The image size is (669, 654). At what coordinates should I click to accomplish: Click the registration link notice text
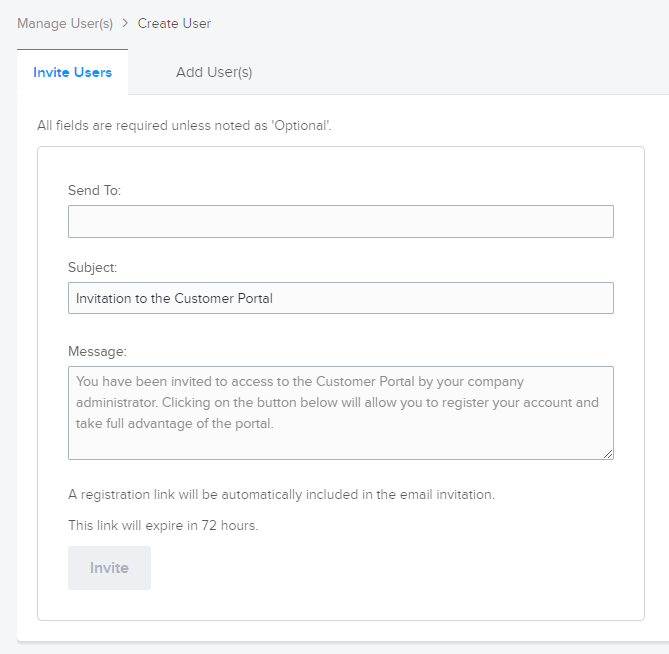pyautogui.click(x=282, y=494)
